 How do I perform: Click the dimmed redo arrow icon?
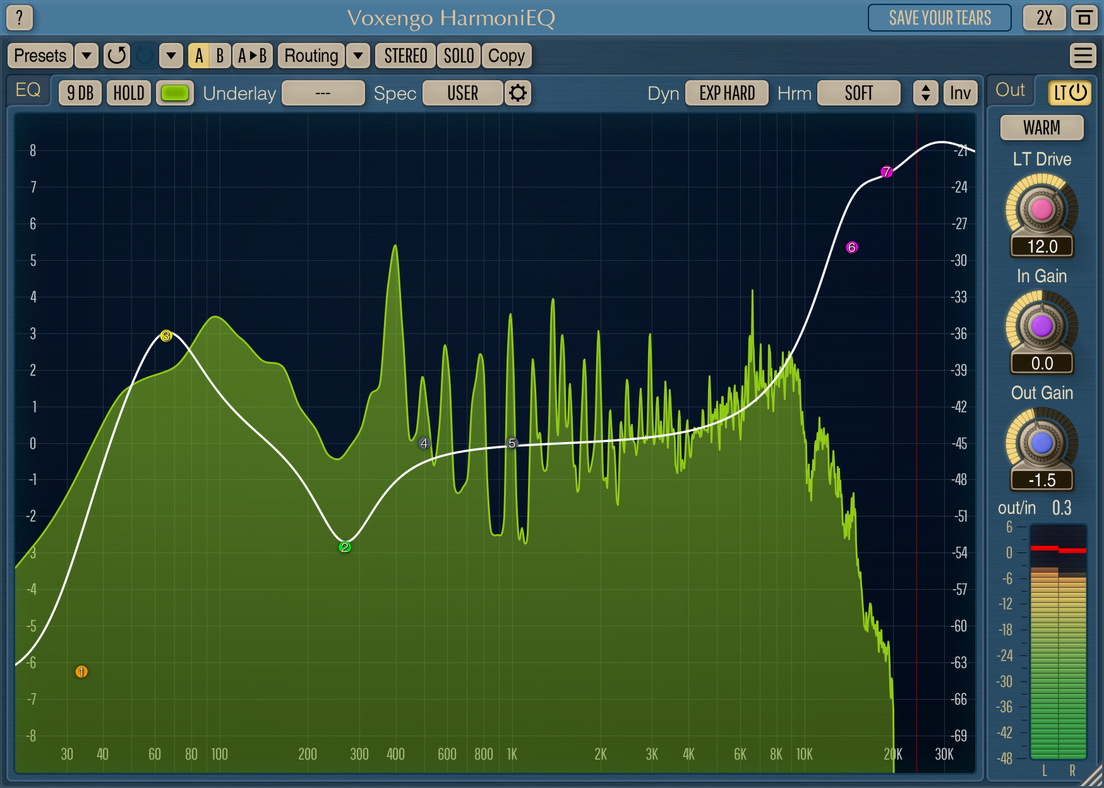tap(144, 56)
